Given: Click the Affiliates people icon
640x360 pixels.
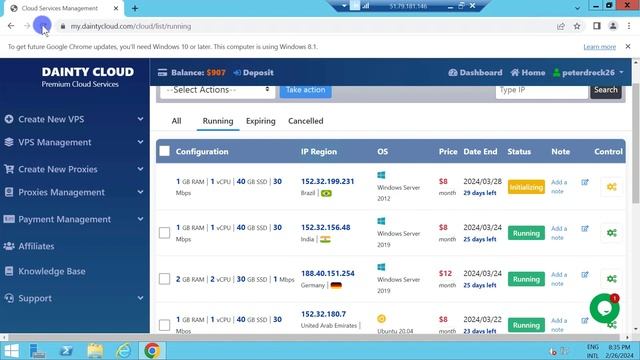Looking at the screenshot, I should point(9,246).
